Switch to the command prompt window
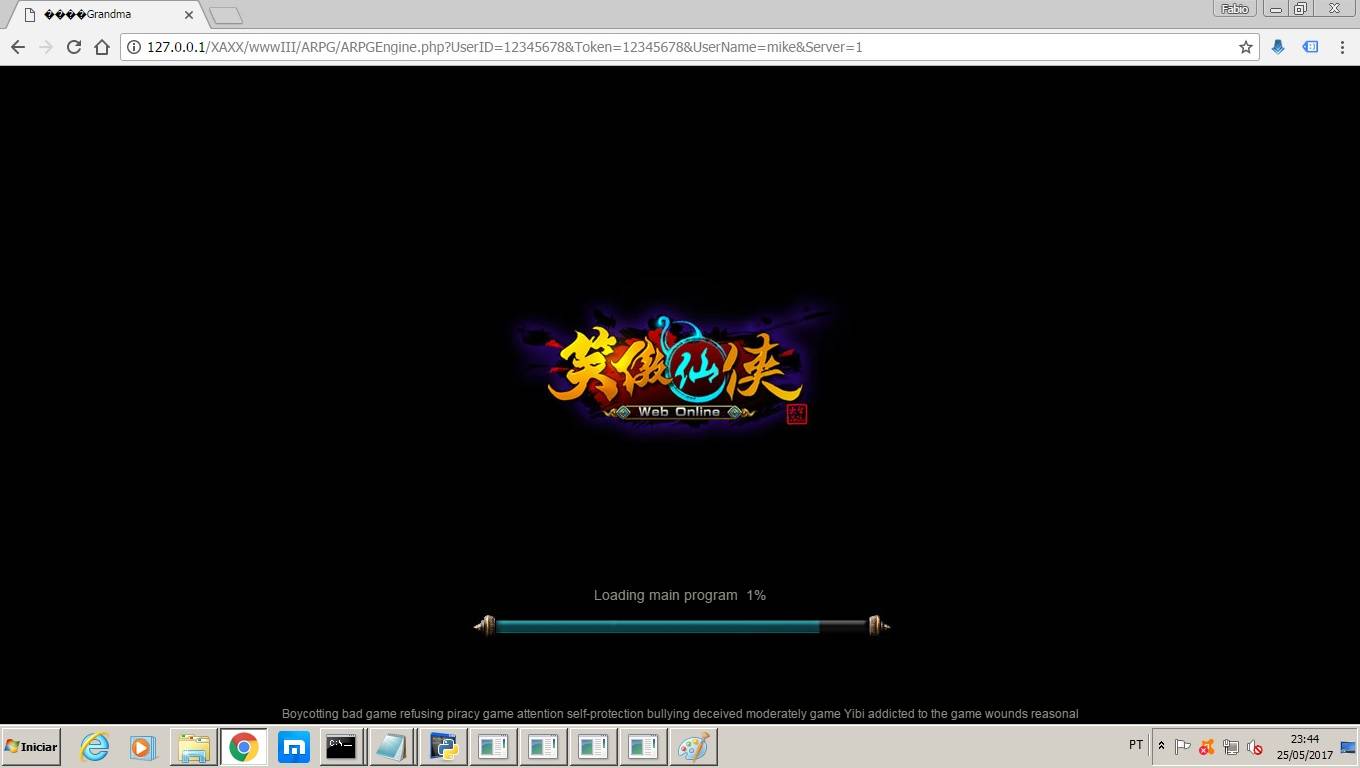1360x768 pixels. pyautogui.click(x=342, y=747)
